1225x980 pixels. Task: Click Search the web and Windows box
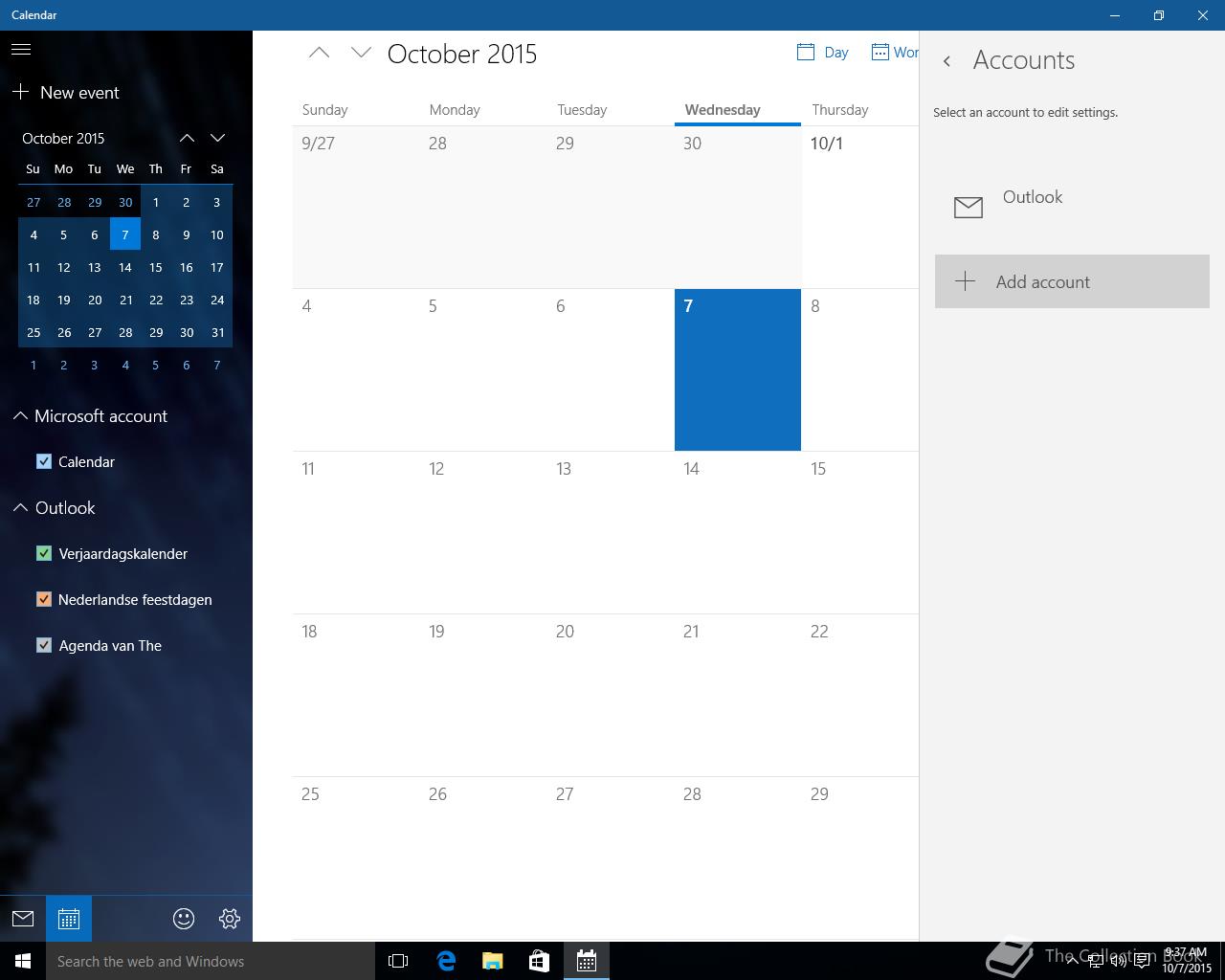point(211,961)
